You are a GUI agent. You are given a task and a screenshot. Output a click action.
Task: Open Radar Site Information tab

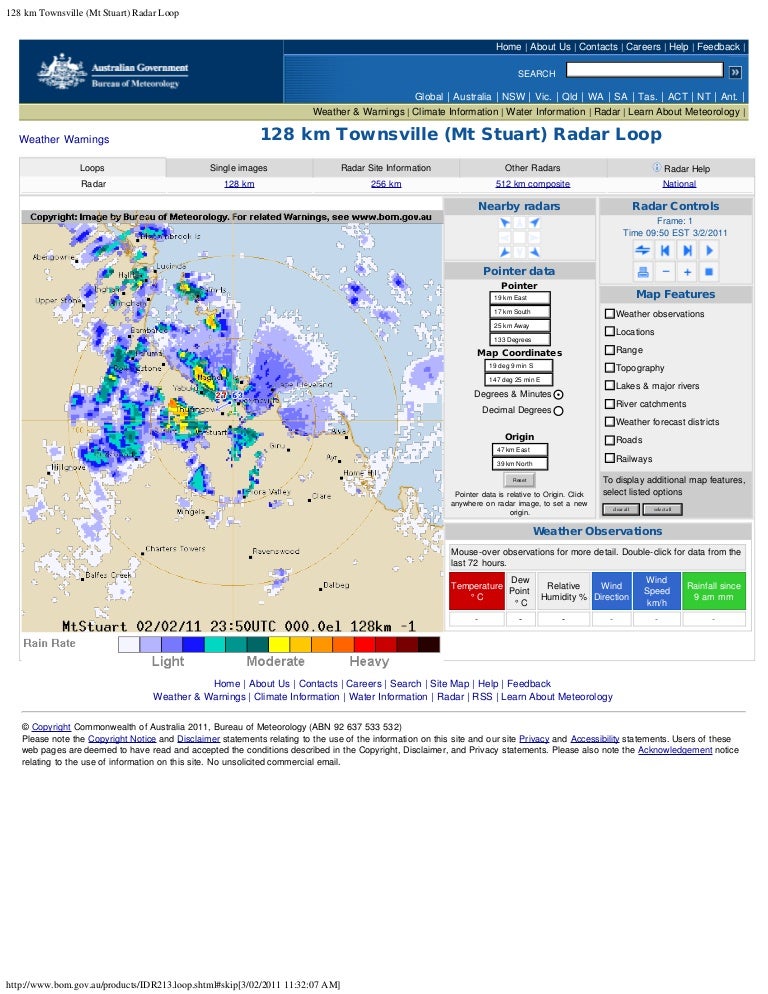click(x=386, y=168)
